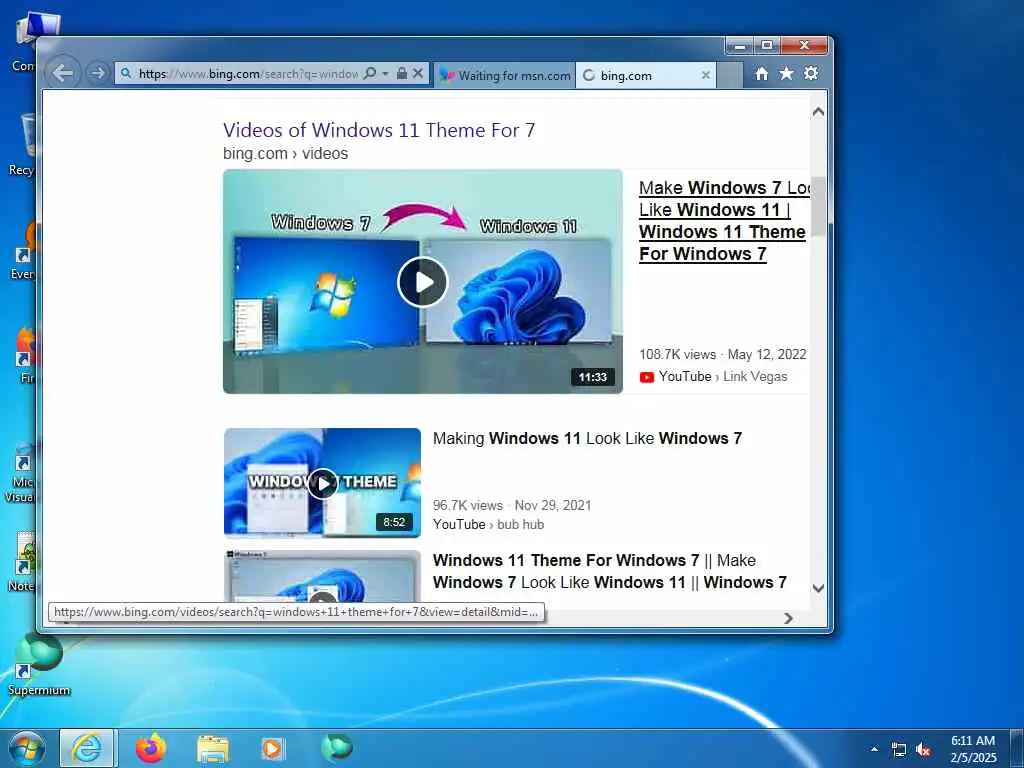Open 'Windows 11 Theme For Windows 7 ||' video link
Screen dimensions: 1024x768
coord(610,571)
